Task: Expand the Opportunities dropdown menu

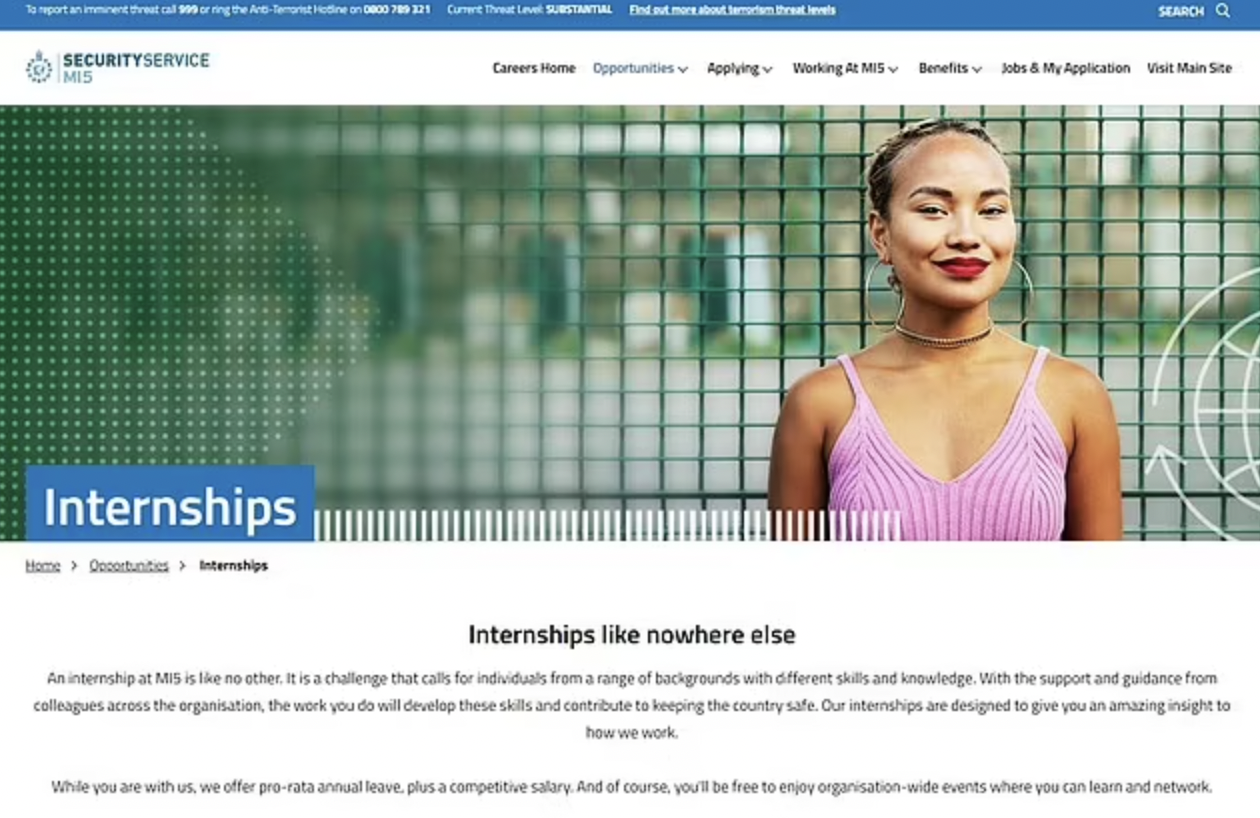Action: (640, 68)
